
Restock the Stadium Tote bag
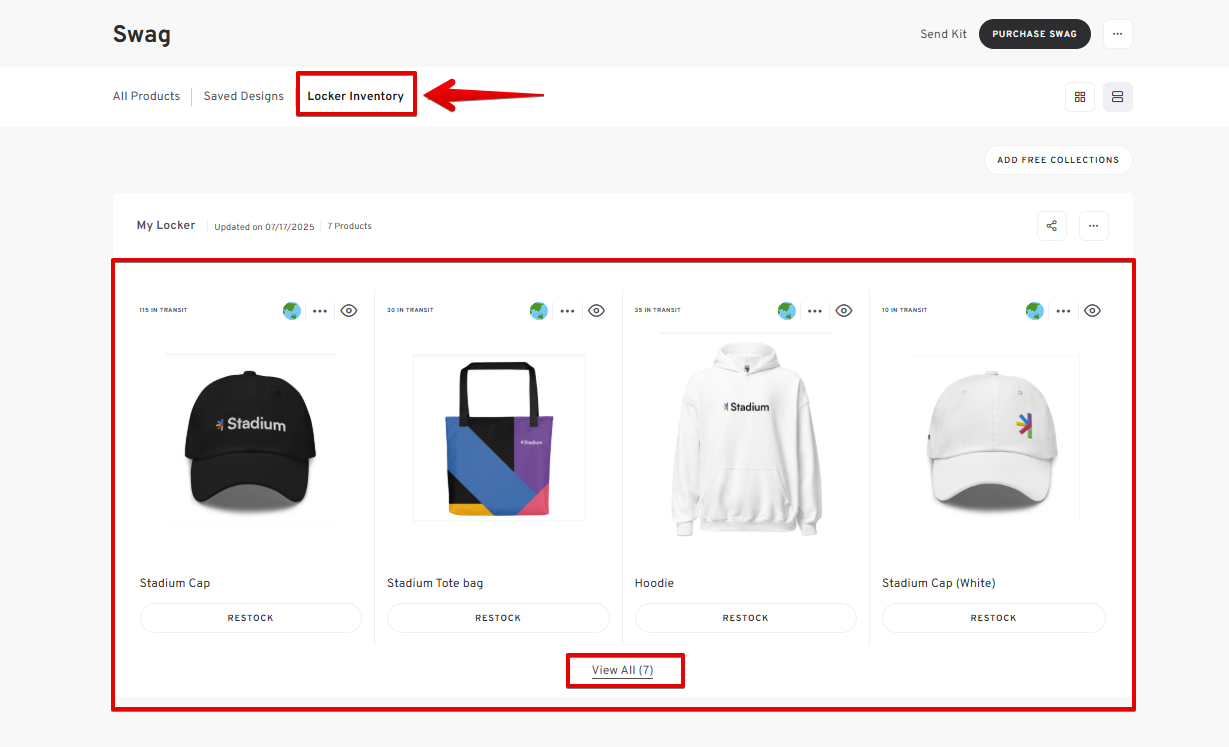[498, 618]
